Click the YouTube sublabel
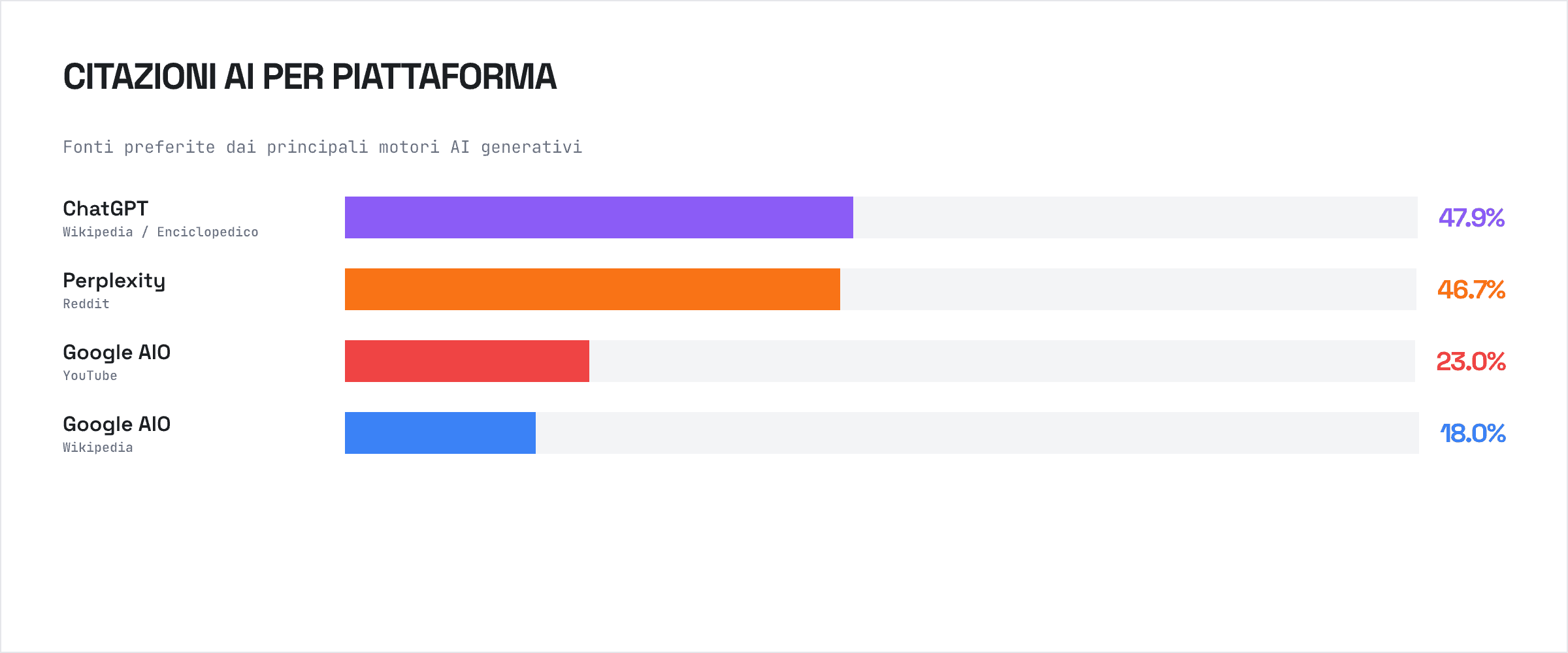Image resolution: width=1568 pixels, height=653 pixels. tap(90, 375)
